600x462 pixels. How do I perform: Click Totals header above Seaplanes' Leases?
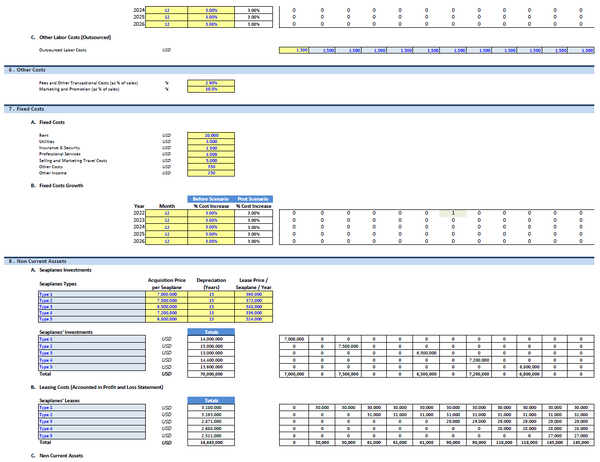211,400
